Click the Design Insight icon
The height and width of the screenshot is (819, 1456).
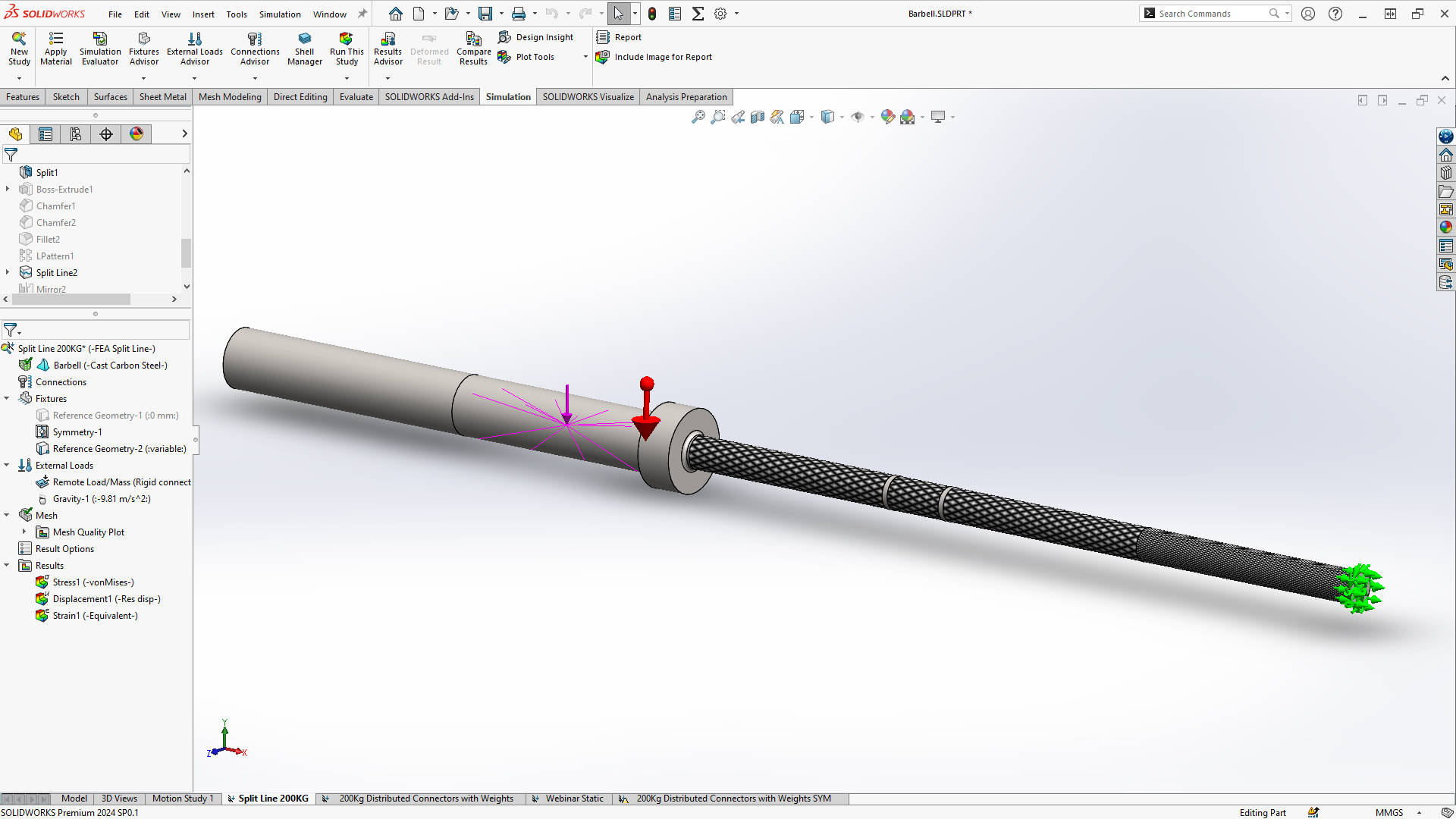coord(504,37)
